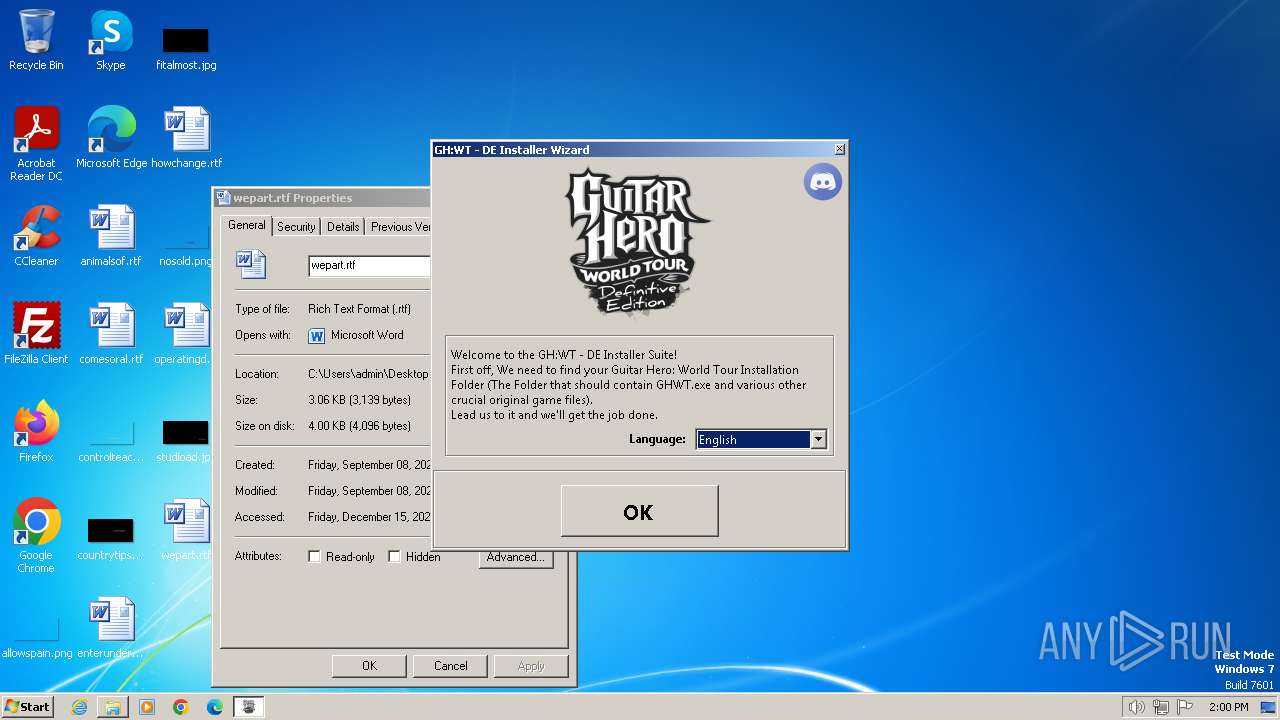The image size is (1280, 720).
Task: Open the Action Center flag icon
Action: tap(1185, 707)
